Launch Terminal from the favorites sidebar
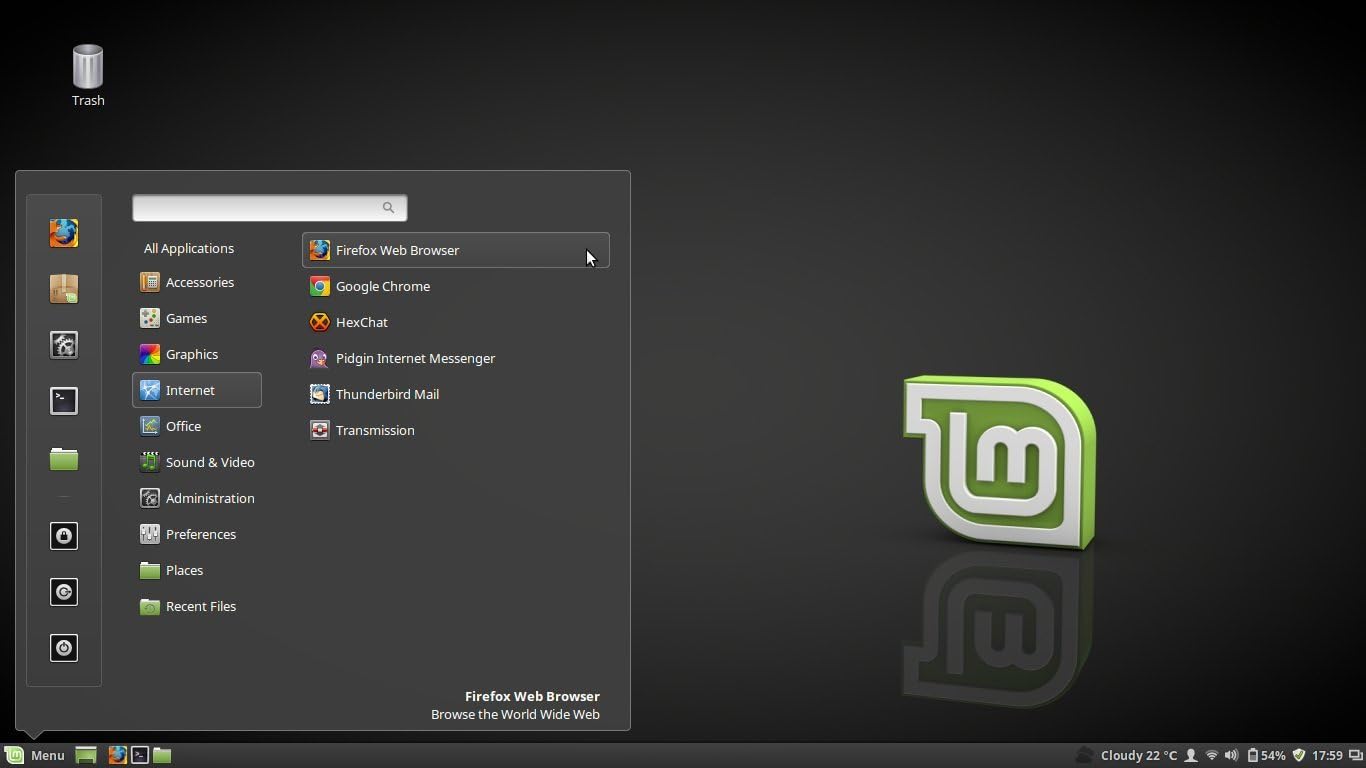The height and width of the screenshot is (768, 1366). tap(64, 401)
